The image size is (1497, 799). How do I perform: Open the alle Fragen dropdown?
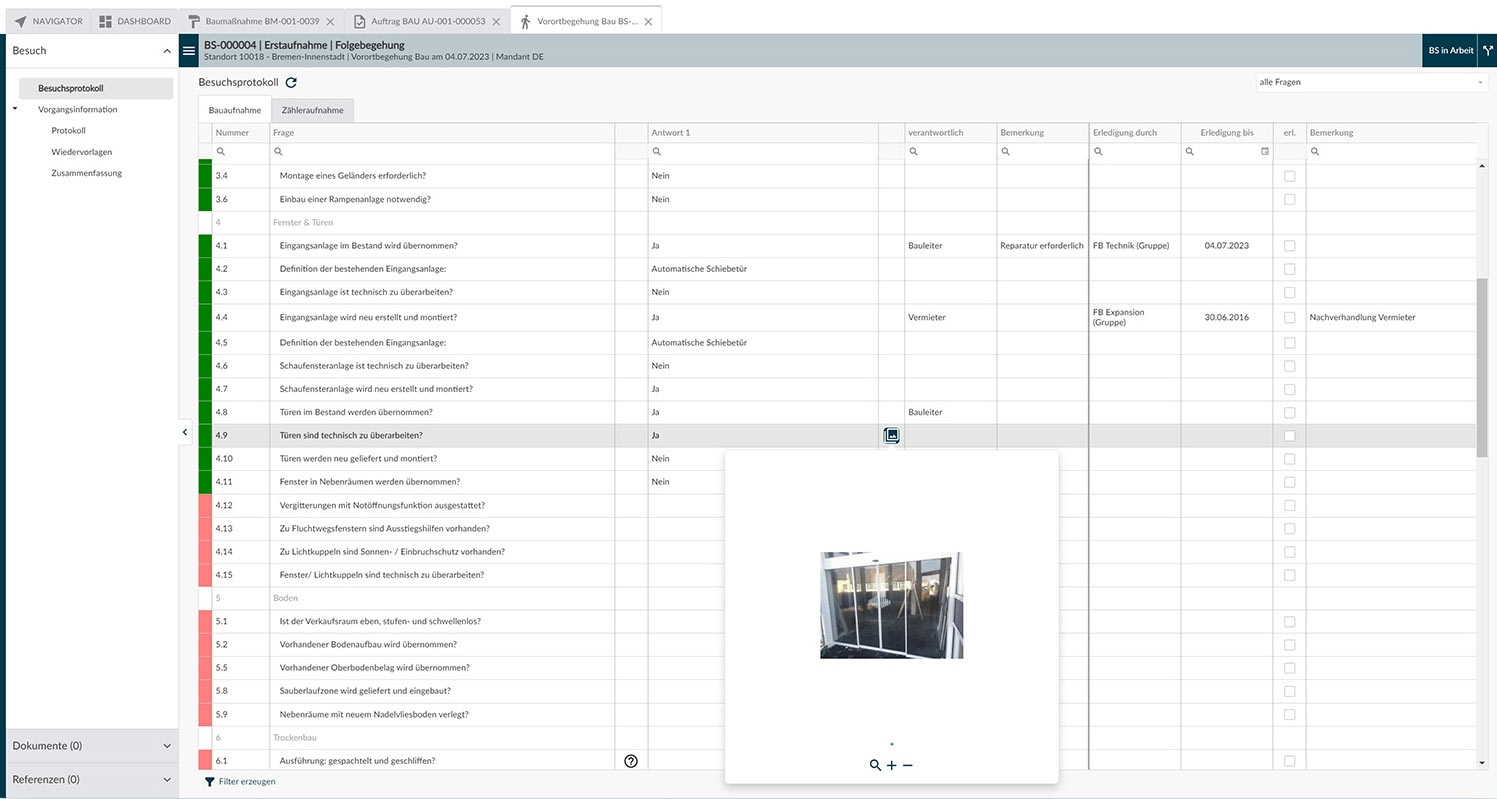pos(1372,82)
